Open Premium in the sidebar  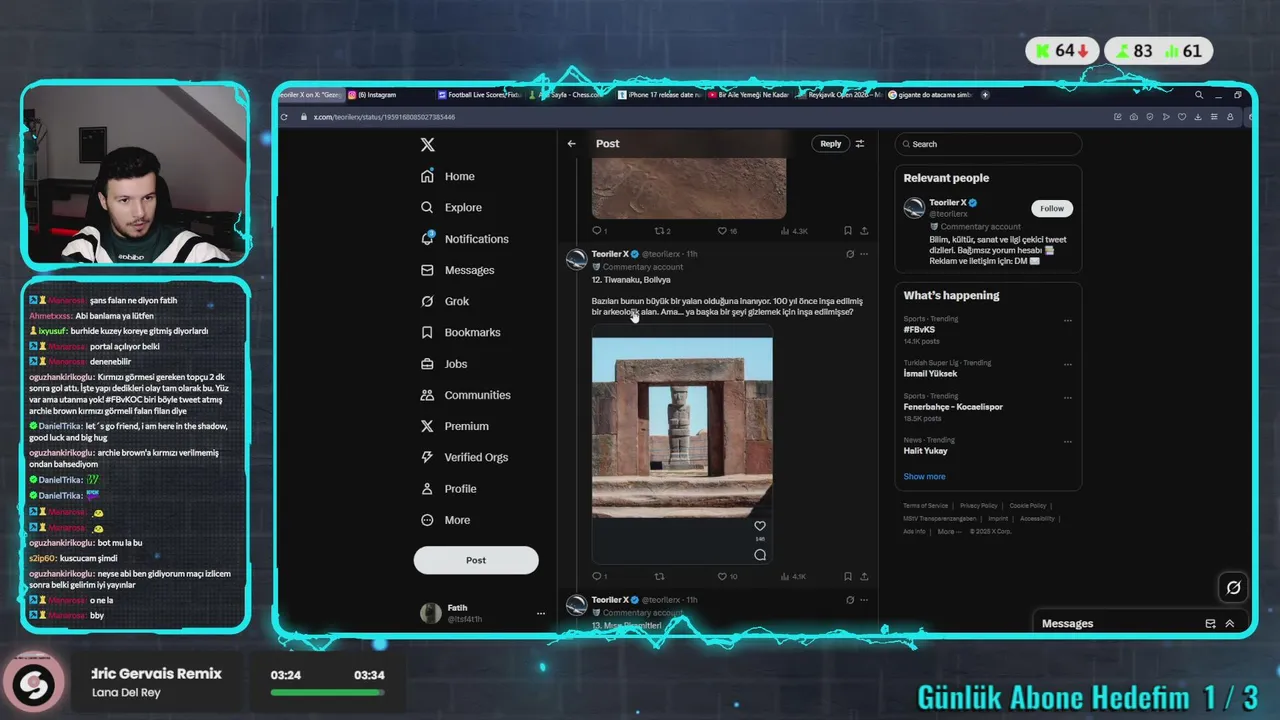454,426
